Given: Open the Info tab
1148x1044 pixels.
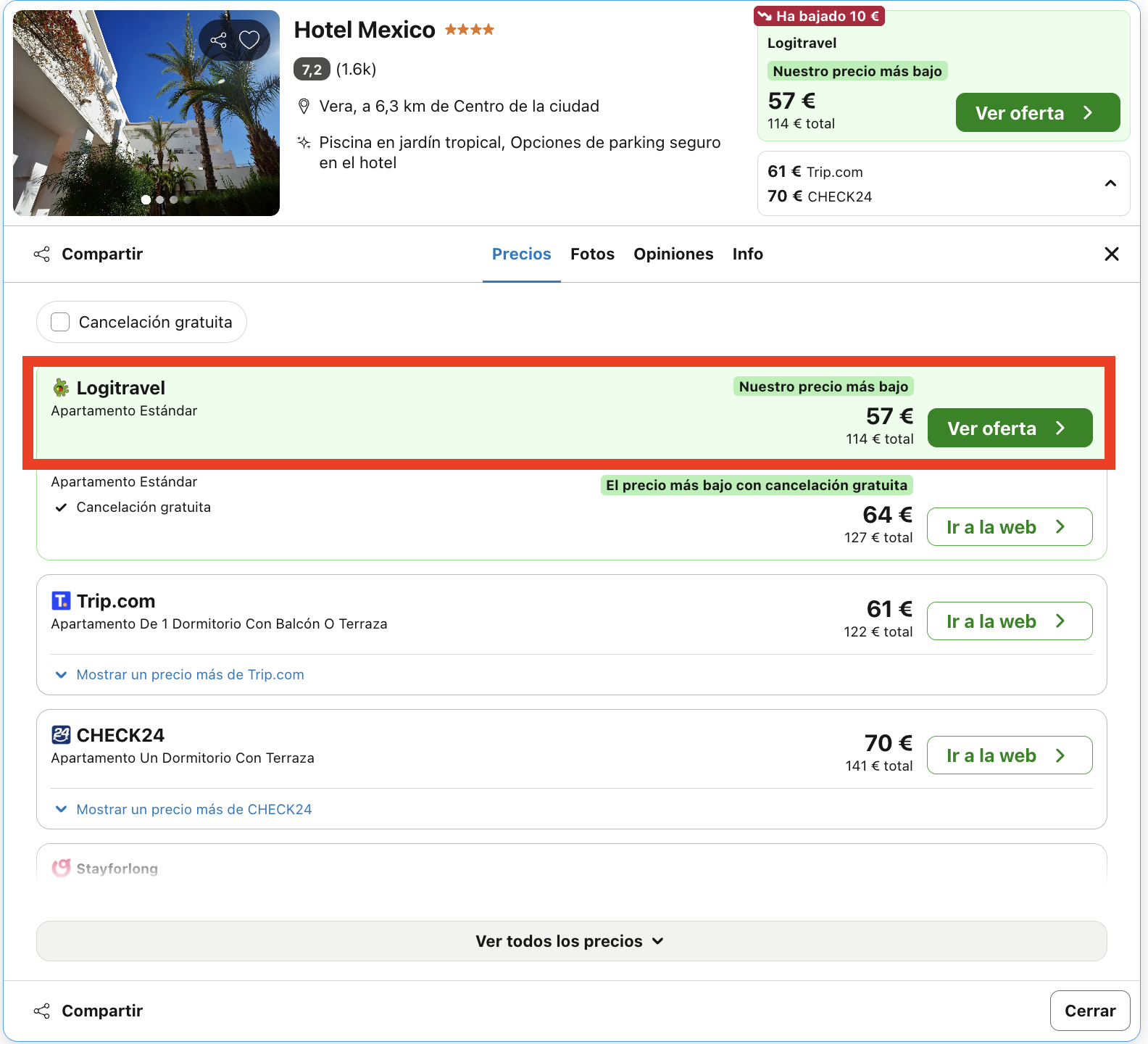Looking at the screenshot, I should coord(747,254).
